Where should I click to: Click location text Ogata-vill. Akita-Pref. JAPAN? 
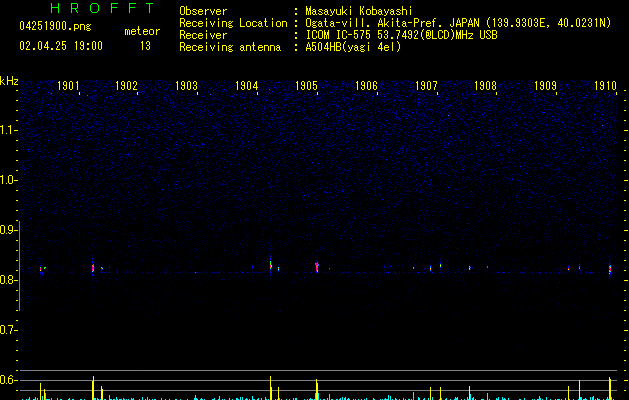coord(392,23)
